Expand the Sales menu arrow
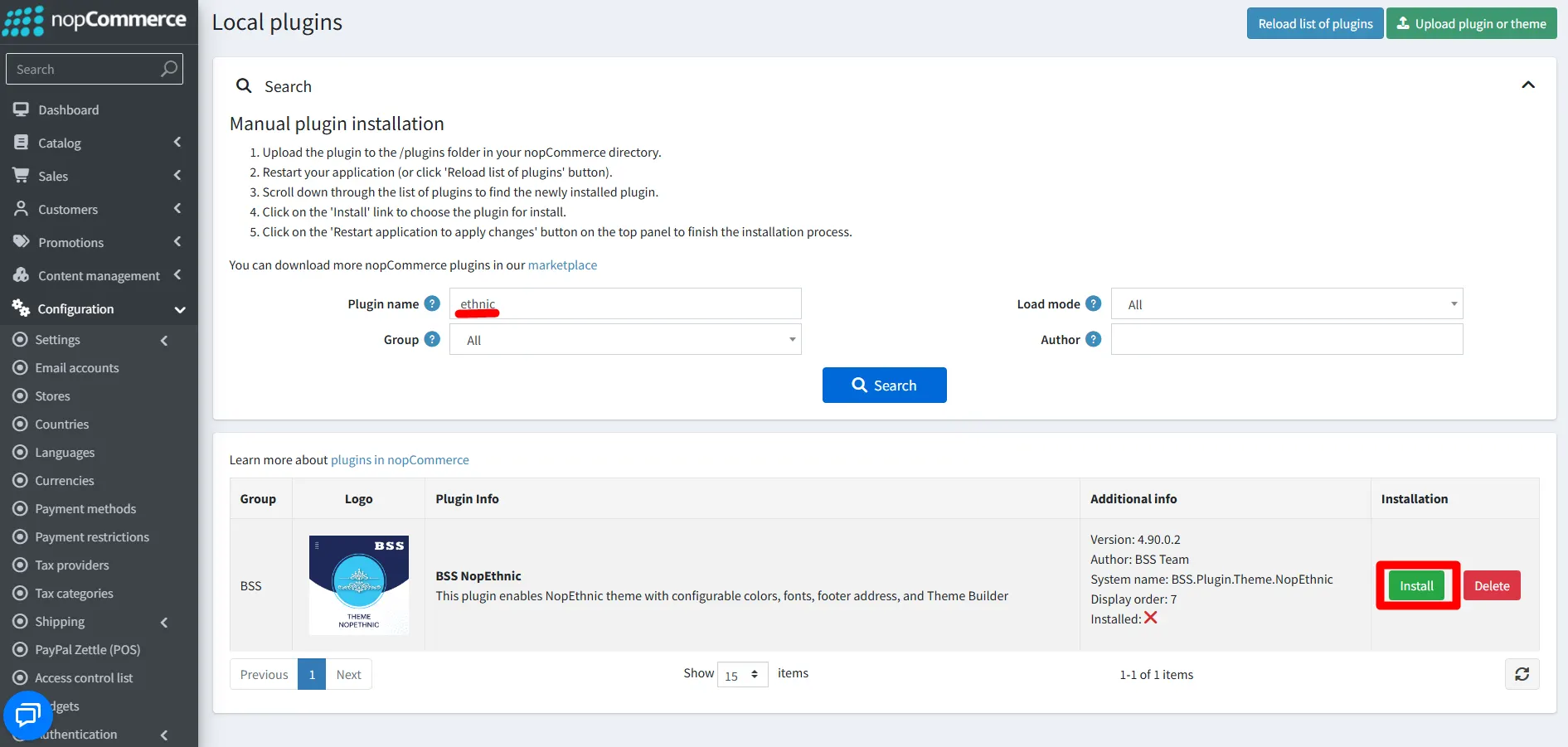Viewport: 1568px width, 747px height. click(177, 176)
